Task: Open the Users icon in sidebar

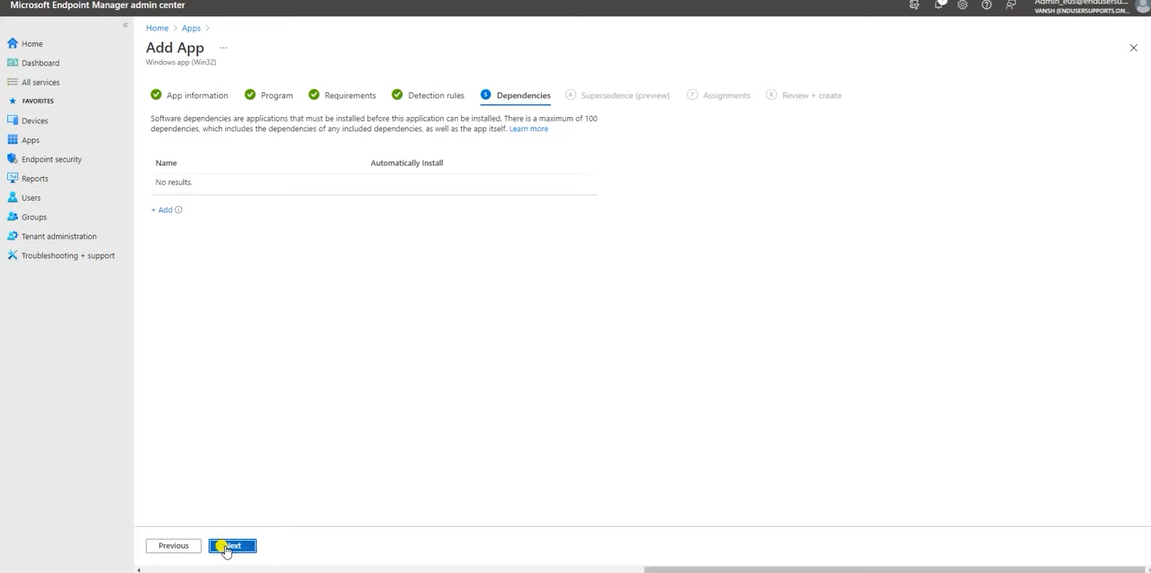Action: (12, 197)
